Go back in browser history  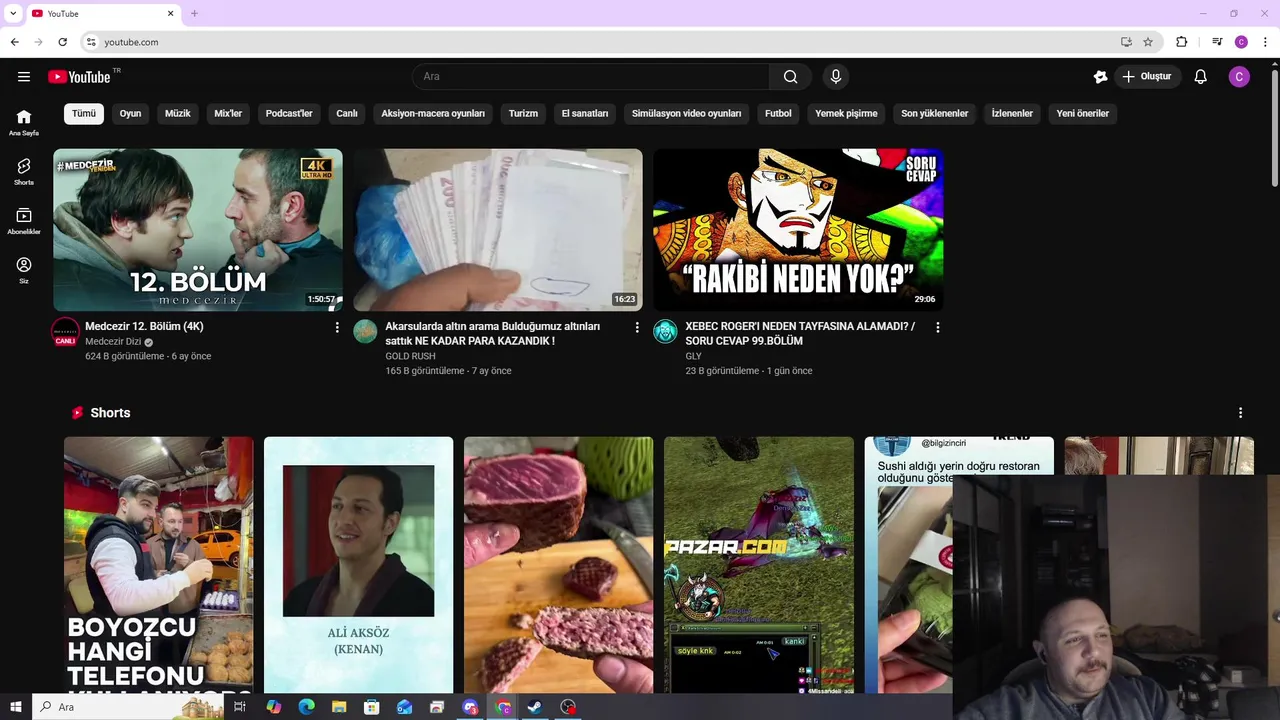[14, 42]
